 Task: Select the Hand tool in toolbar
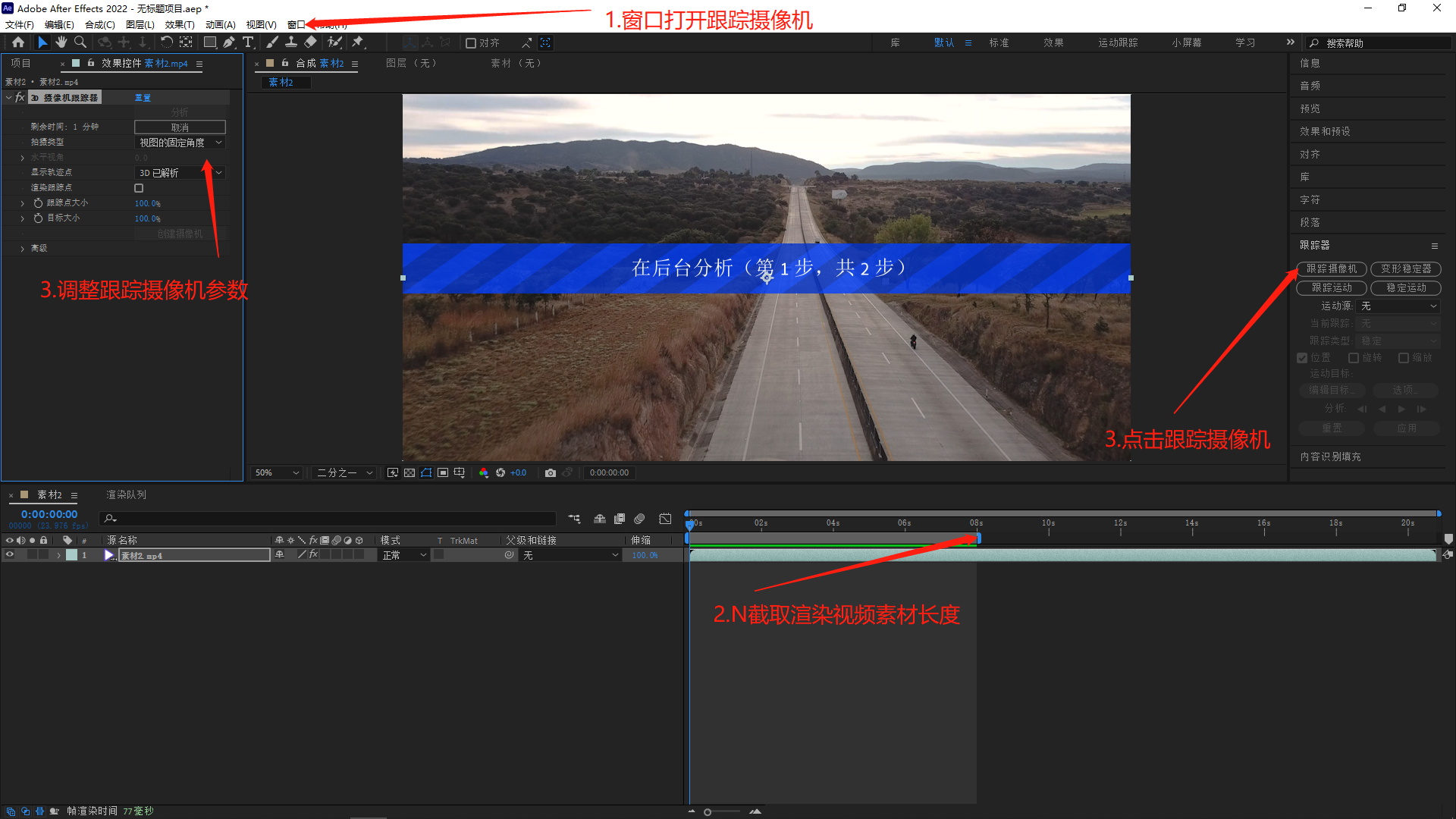click(61, 42)
